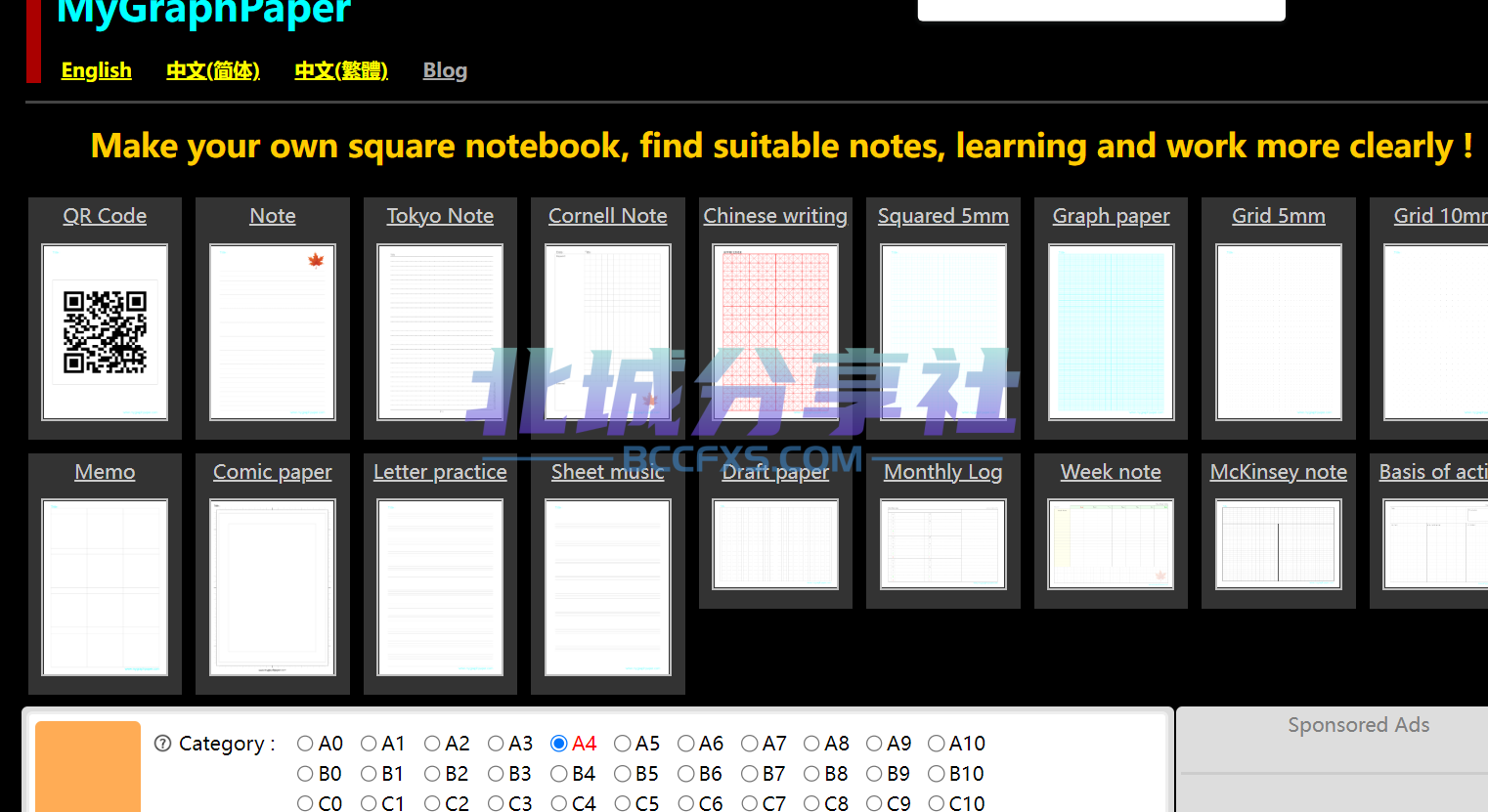The width and height of the screenshot is (1488, 812).
Task: Click the white search input field
Action: pyautogui.click(x=1102, y=9)
